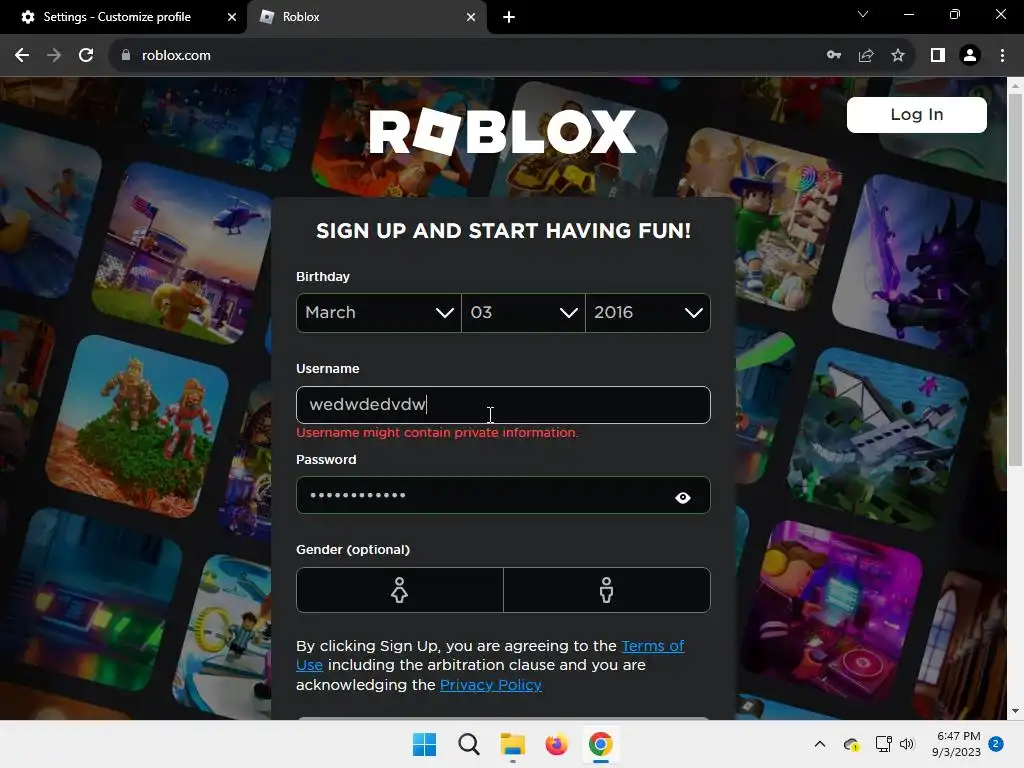Click the scrollbar up arrow
The height and width of the screenshot is (768, 1024).
pos(1015,85)
